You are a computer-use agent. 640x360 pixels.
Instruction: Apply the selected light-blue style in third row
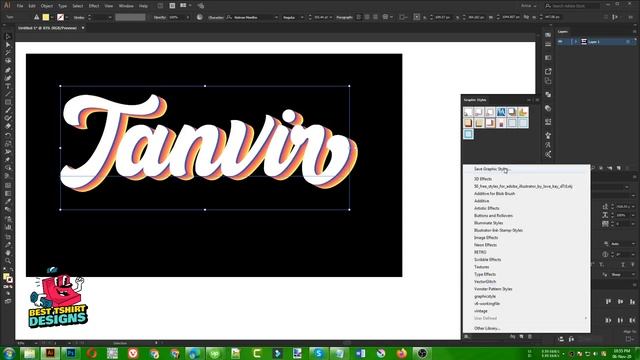[468, 134]
